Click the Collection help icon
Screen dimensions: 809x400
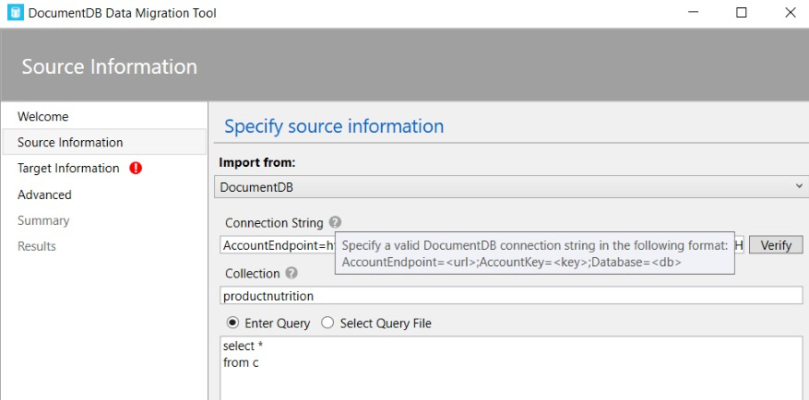[x=291, y=272]
